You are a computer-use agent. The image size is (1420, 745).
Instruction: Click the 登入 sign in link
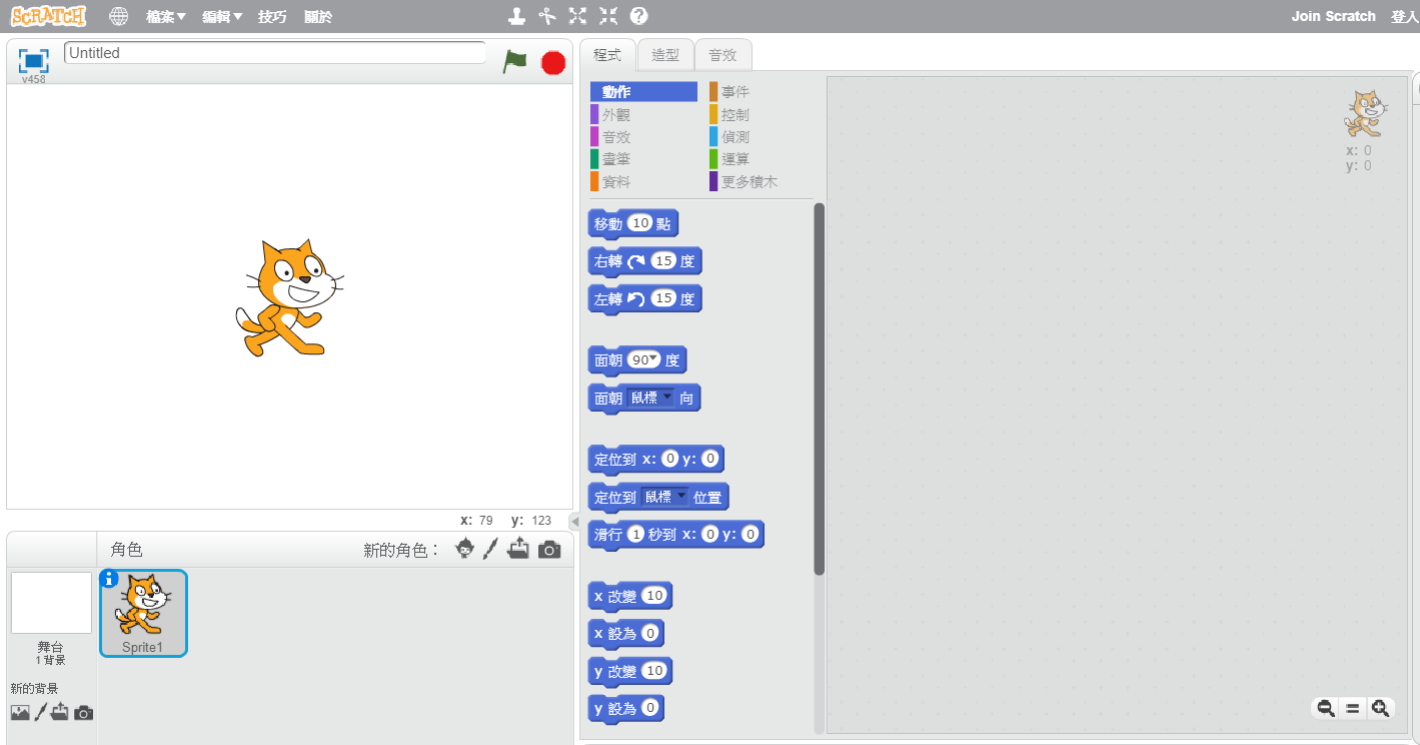coord(1405,16)
